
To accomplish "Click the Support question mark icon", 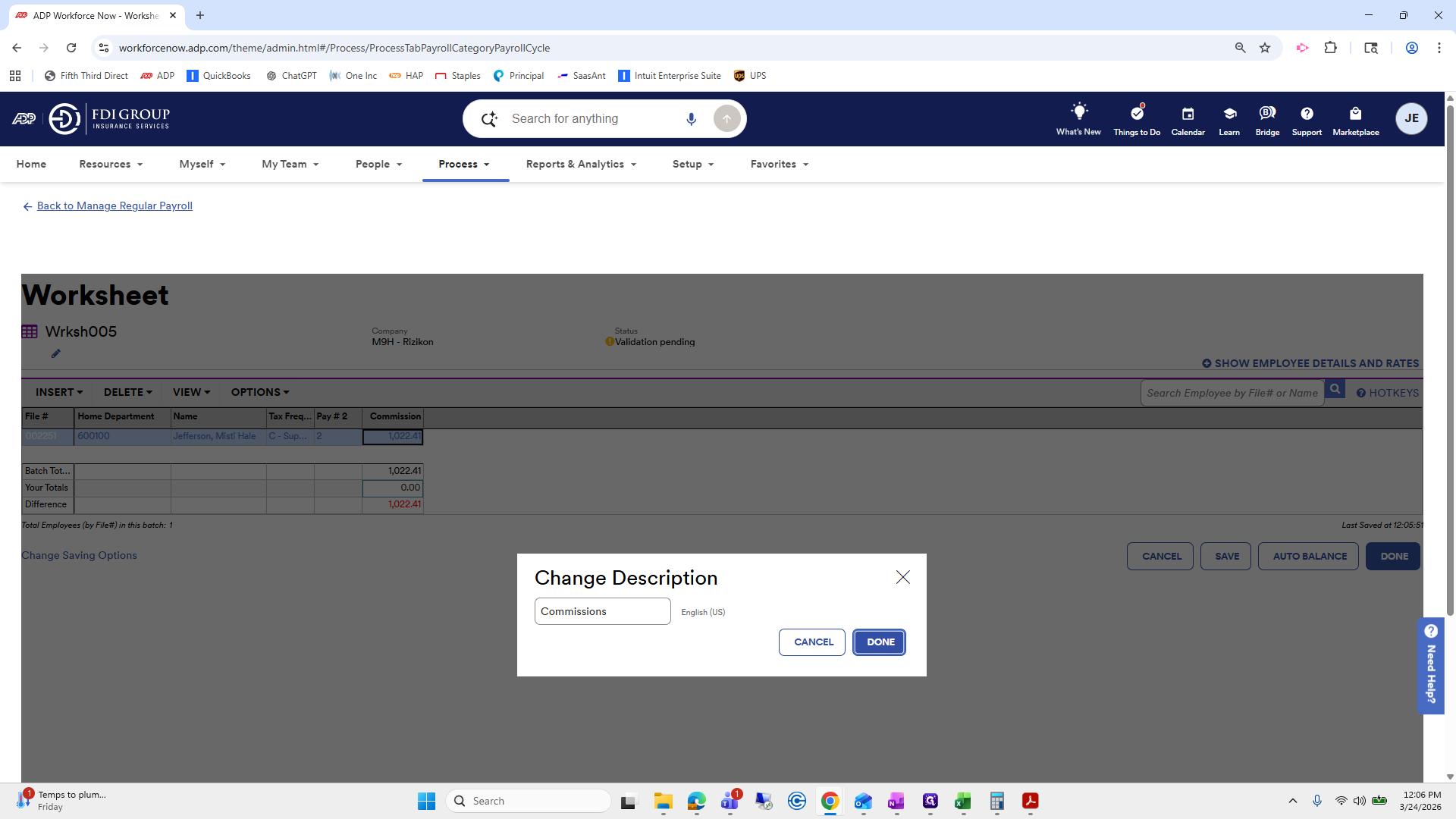I will (x=1307, y=118).
